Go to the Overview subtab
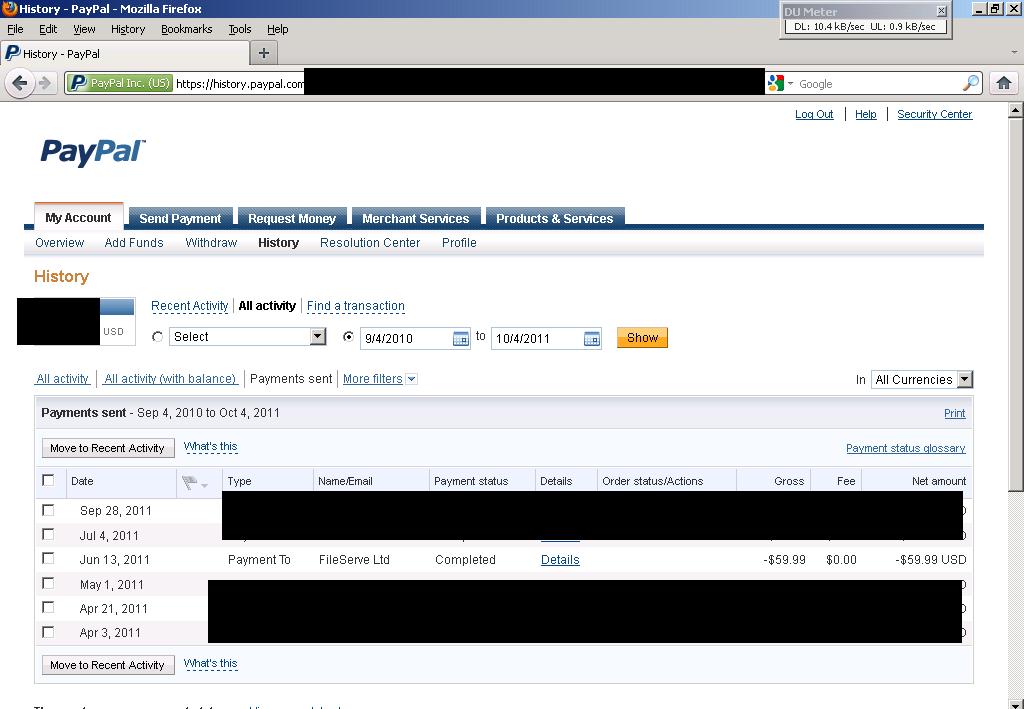Screen dimensions: 1024x709 [x=59, y=243]
